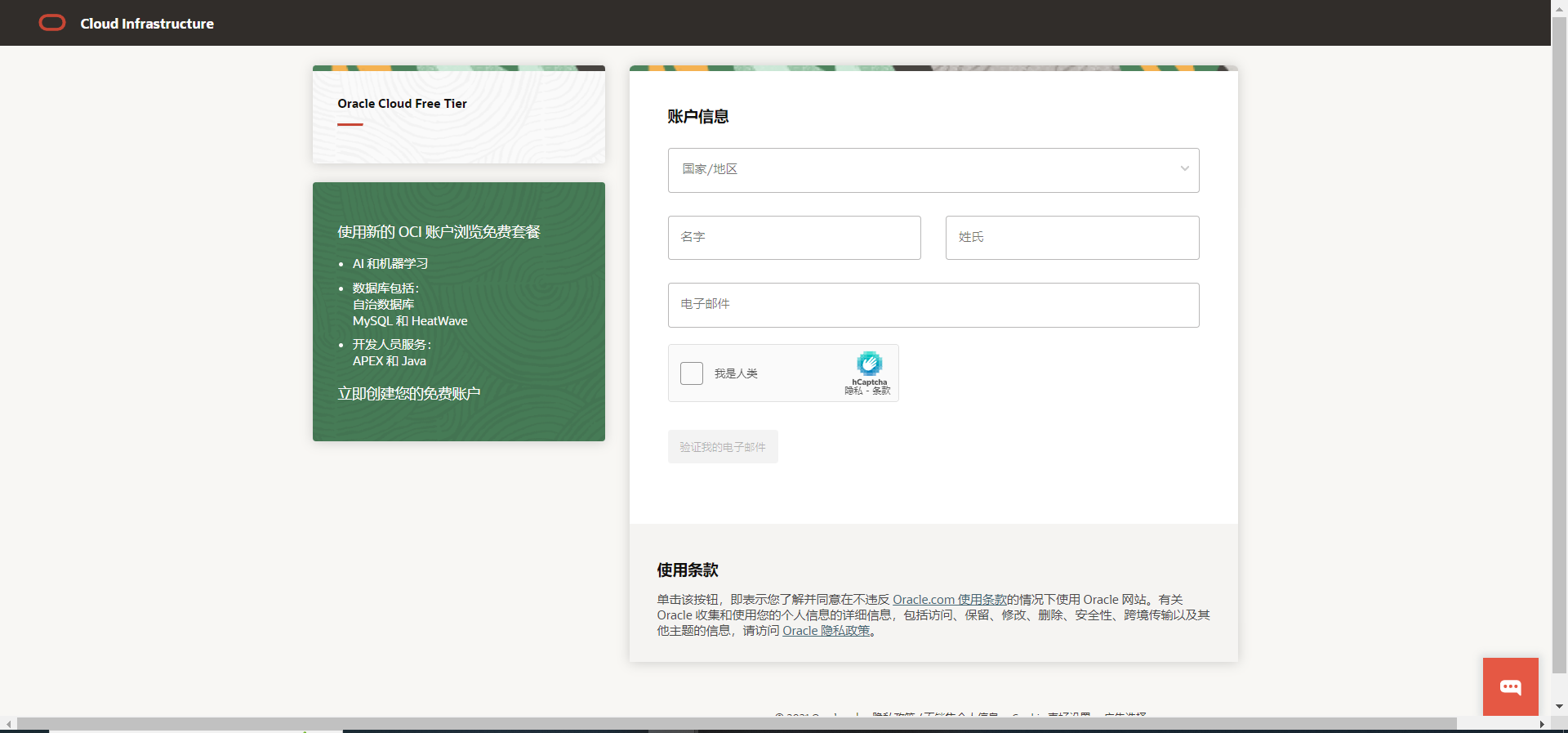Click the Oracle logo icon

point(52,23)
